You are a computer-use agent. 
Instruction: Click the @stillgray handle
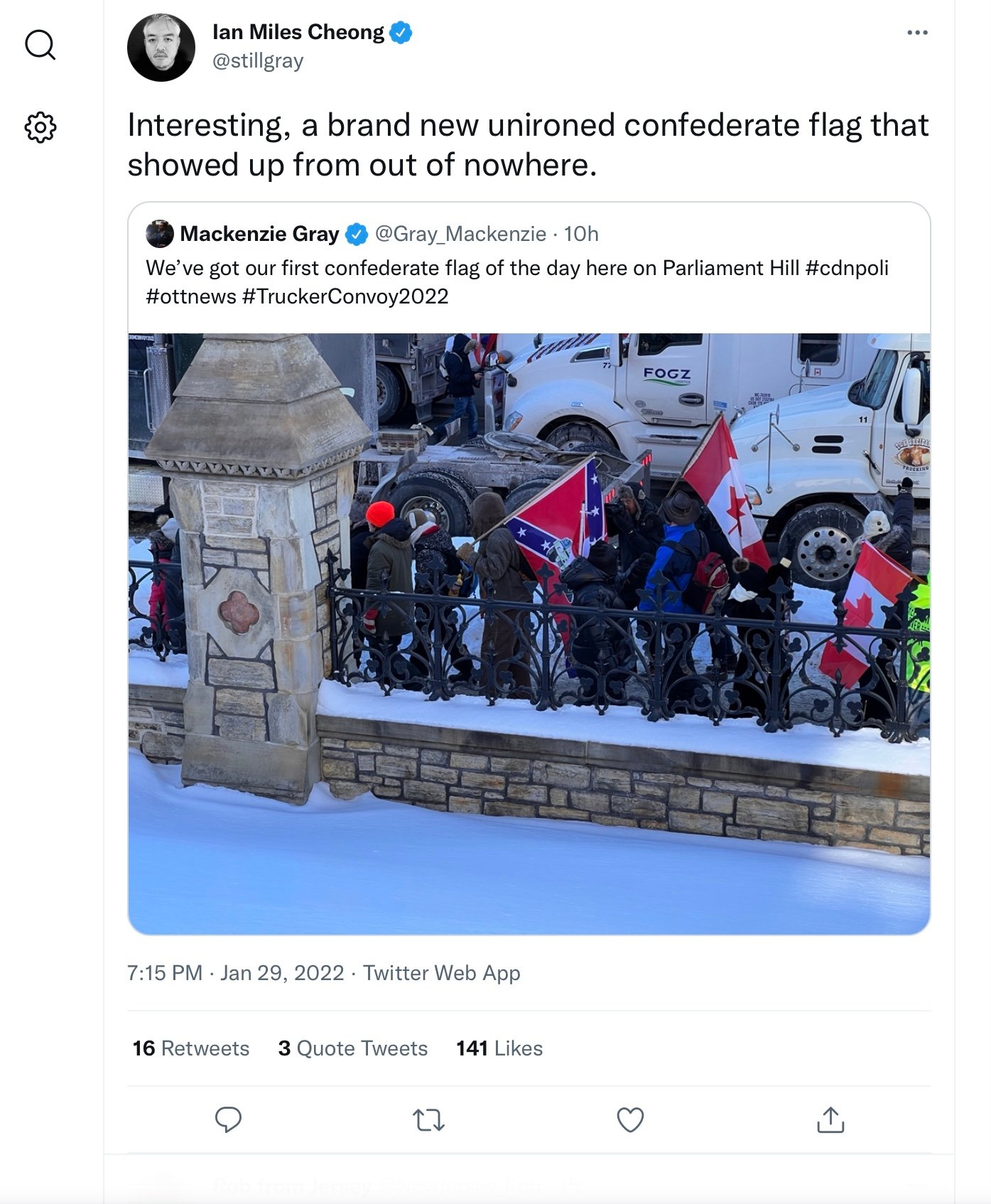point(258,61)
